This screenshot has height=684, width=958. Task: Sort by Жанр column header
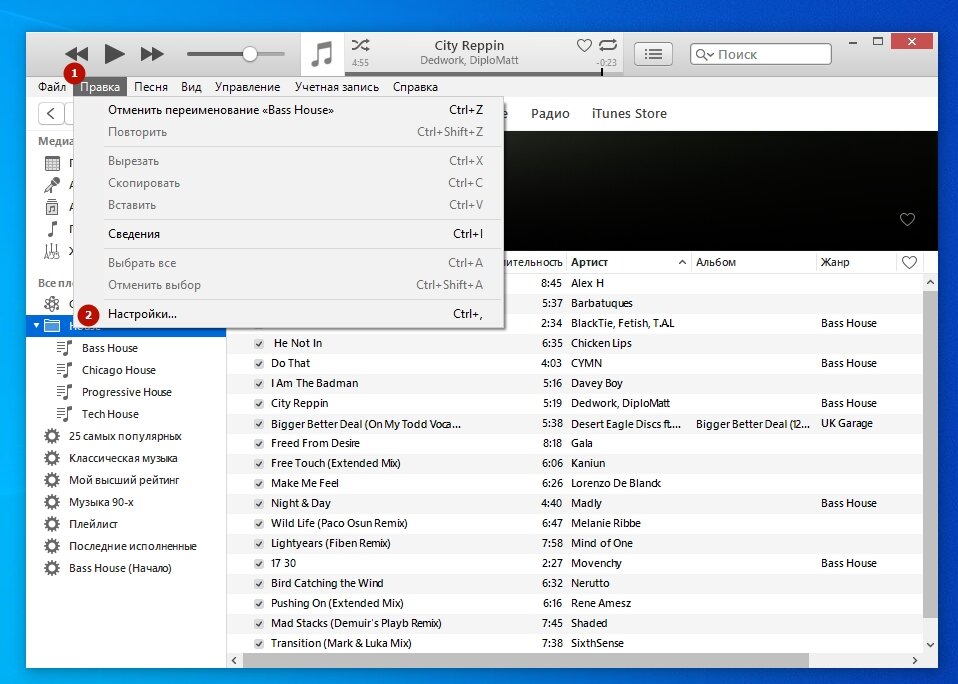point(856,262)
